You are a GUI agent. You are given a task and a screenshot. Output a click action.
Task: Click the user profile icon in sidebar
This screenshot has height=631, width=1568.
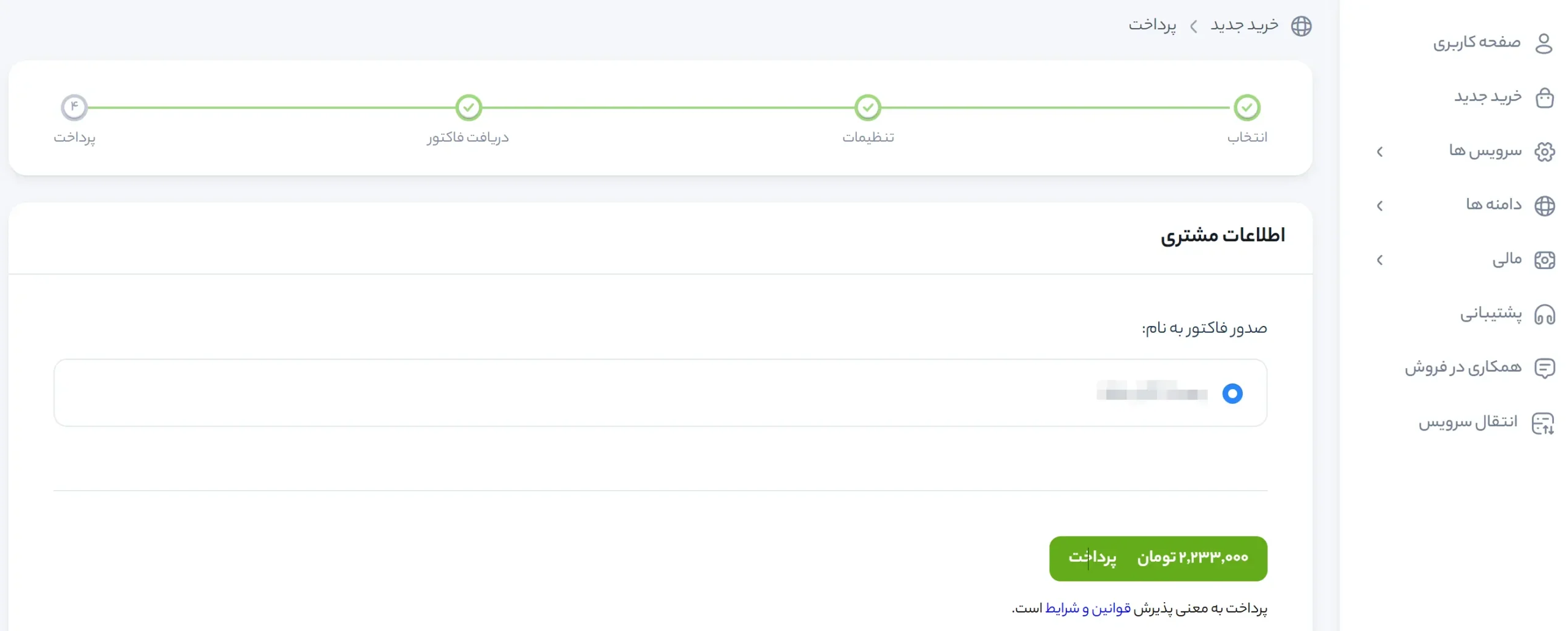pyautogui.click(x=1543, y=43)
